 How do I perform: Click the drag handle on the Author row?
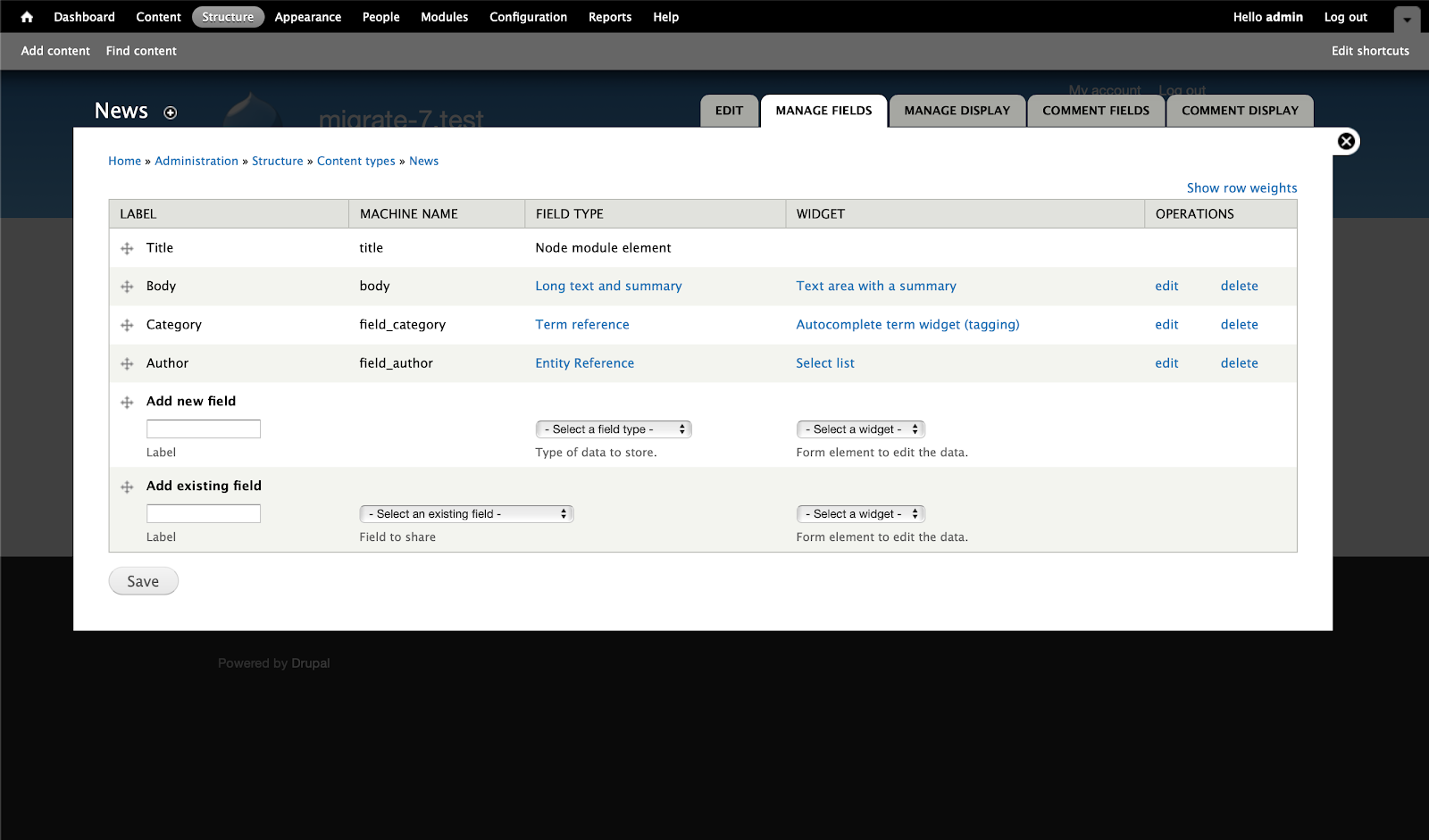[x=127, y=362]
